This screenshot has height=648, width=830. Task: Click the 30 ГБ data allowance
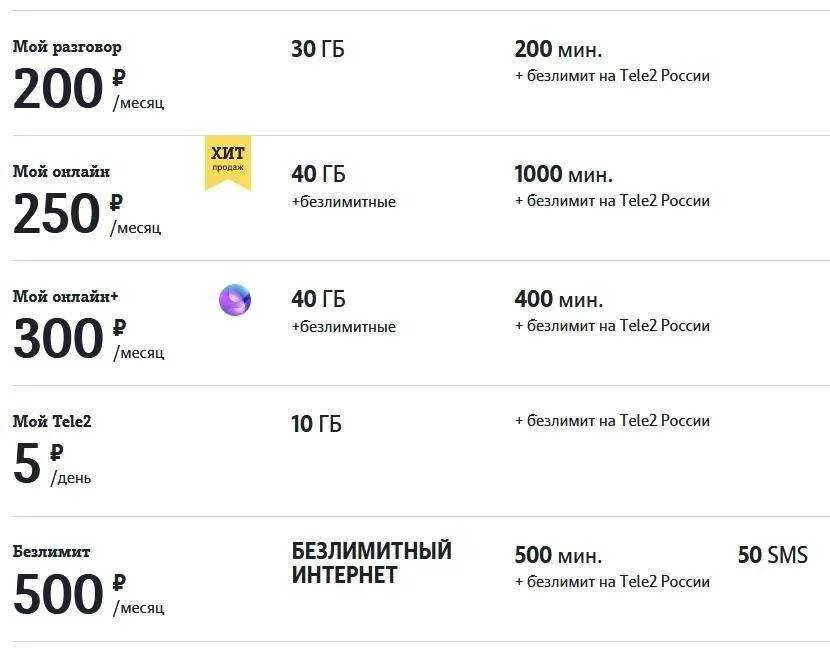point(317,49)
